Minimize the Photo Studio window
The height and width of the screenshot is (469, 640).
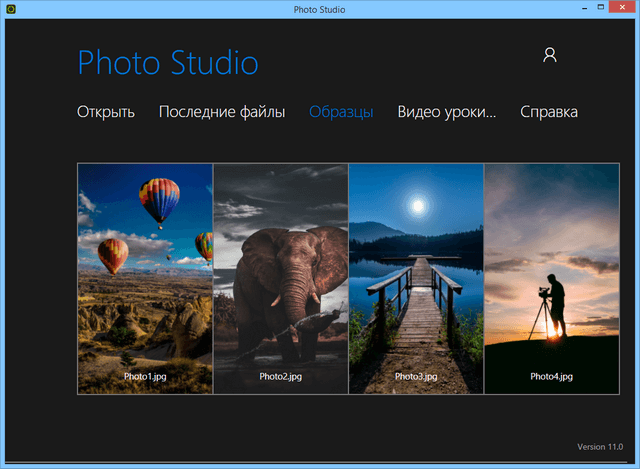(x=584, y=7)
